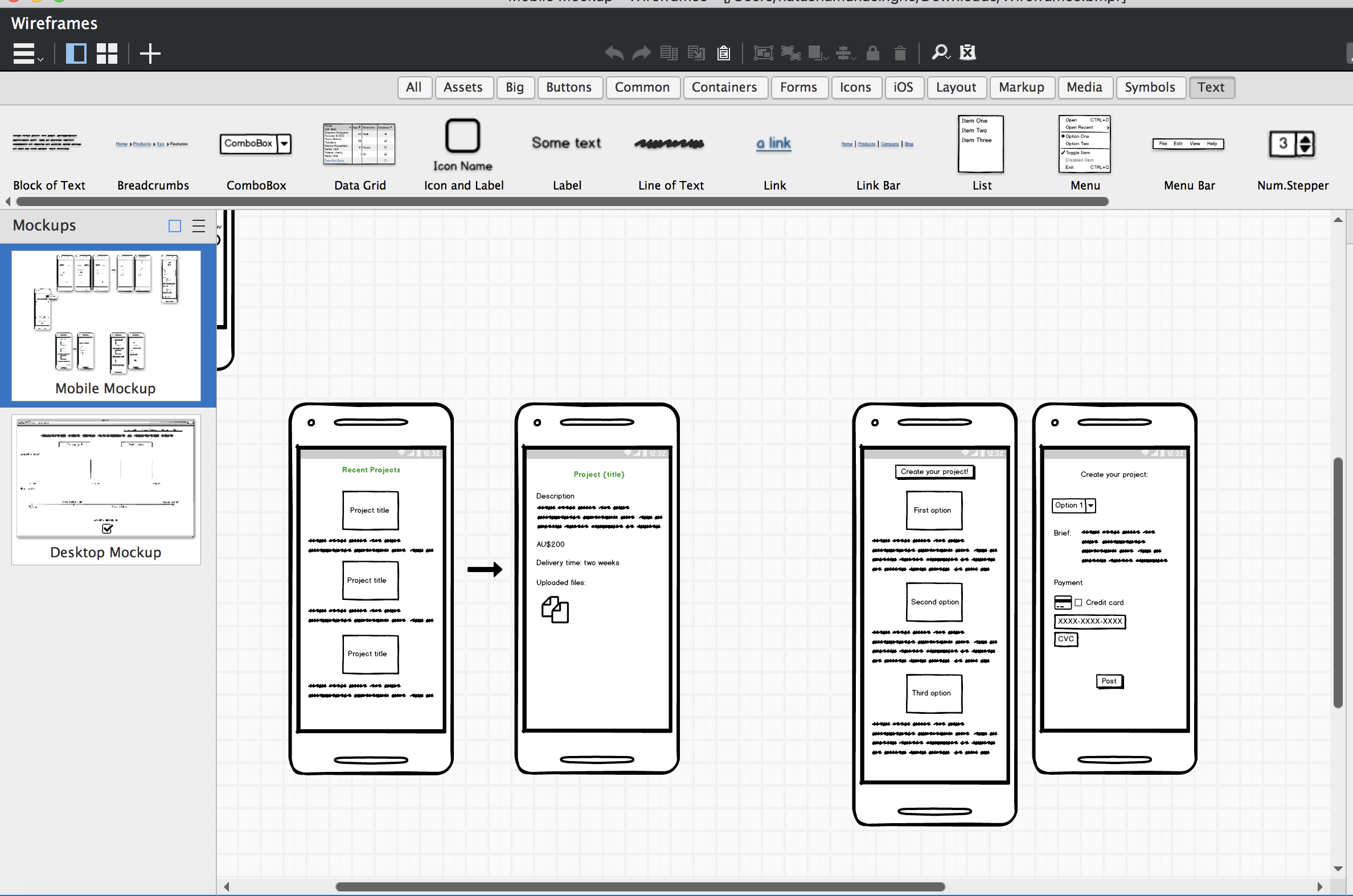Screen dimensions: 1353x896
Task: Open the zoom magnifier tool
Action: point(939,52)
